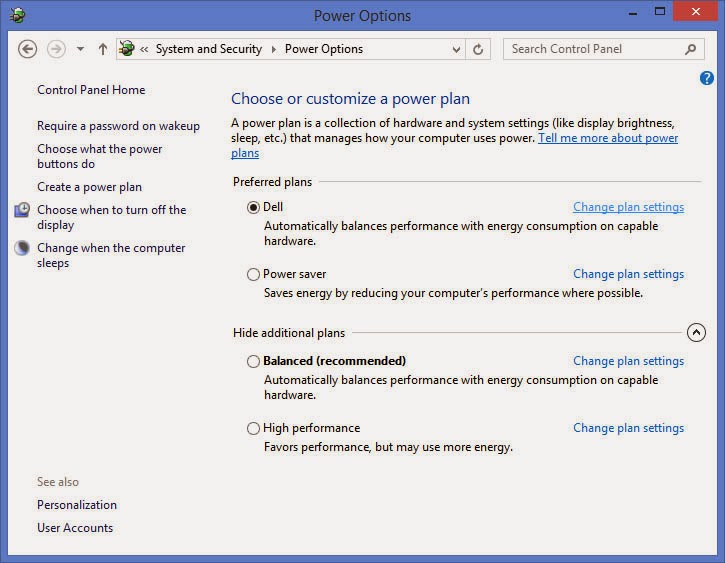Click the turn off display monitor icon
The width and height of the screenshot is (725, 563).
click(x=22, y=210)
